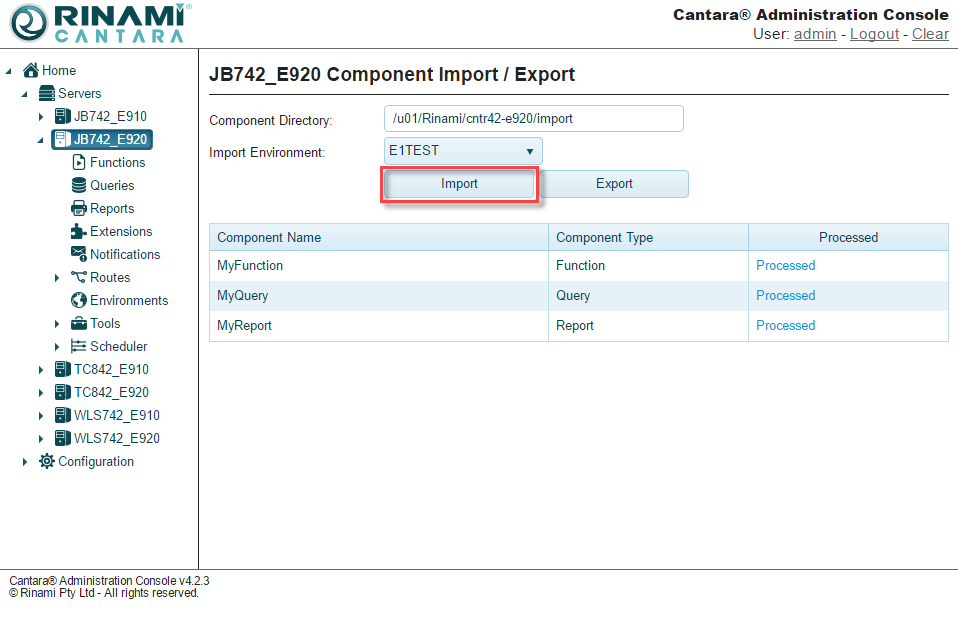Image resolution: width=958 pixels, height=619 pixels.
Task: Select the WLS742_E920 server tree item
Action: coord(116,438)
